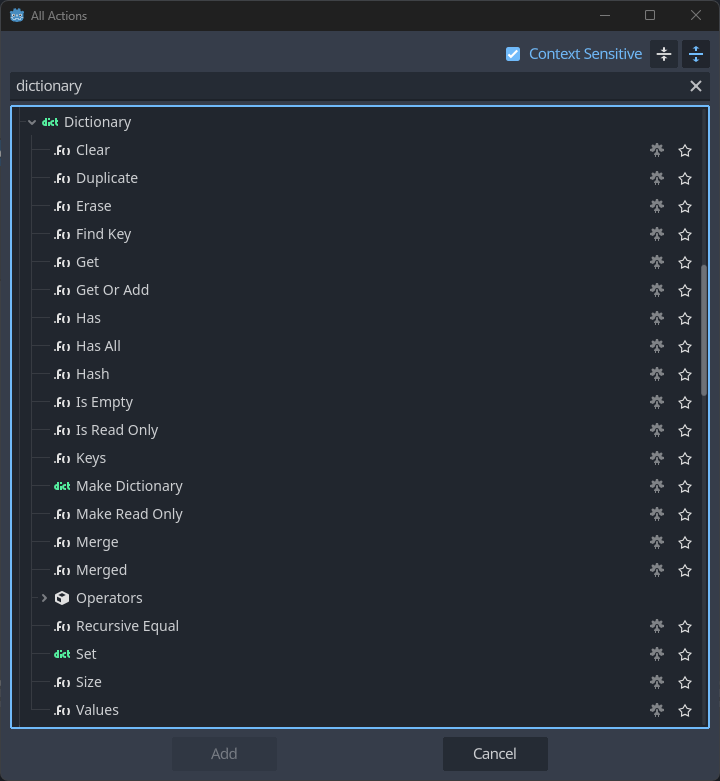This screenshot has width=720, height=781.
Task: Favorite the Clear action star
Action: point(685,150)
